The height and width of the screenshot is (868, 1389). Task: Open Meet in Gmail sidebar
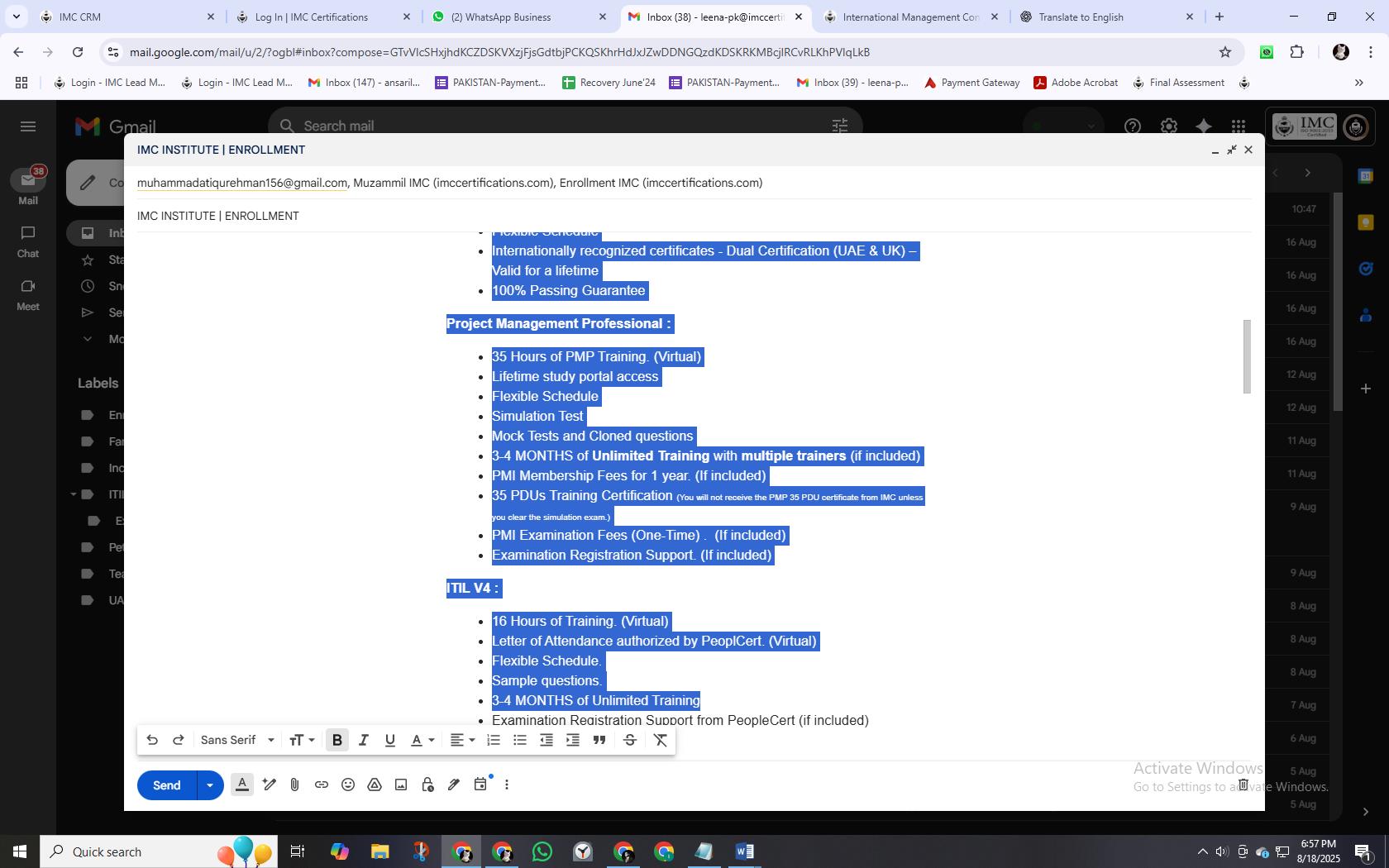click(28, 294)
